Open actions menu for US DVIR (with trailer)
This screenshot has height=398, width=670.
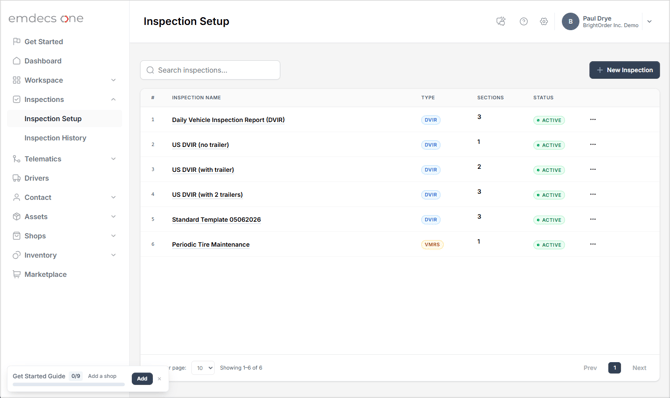593,169
